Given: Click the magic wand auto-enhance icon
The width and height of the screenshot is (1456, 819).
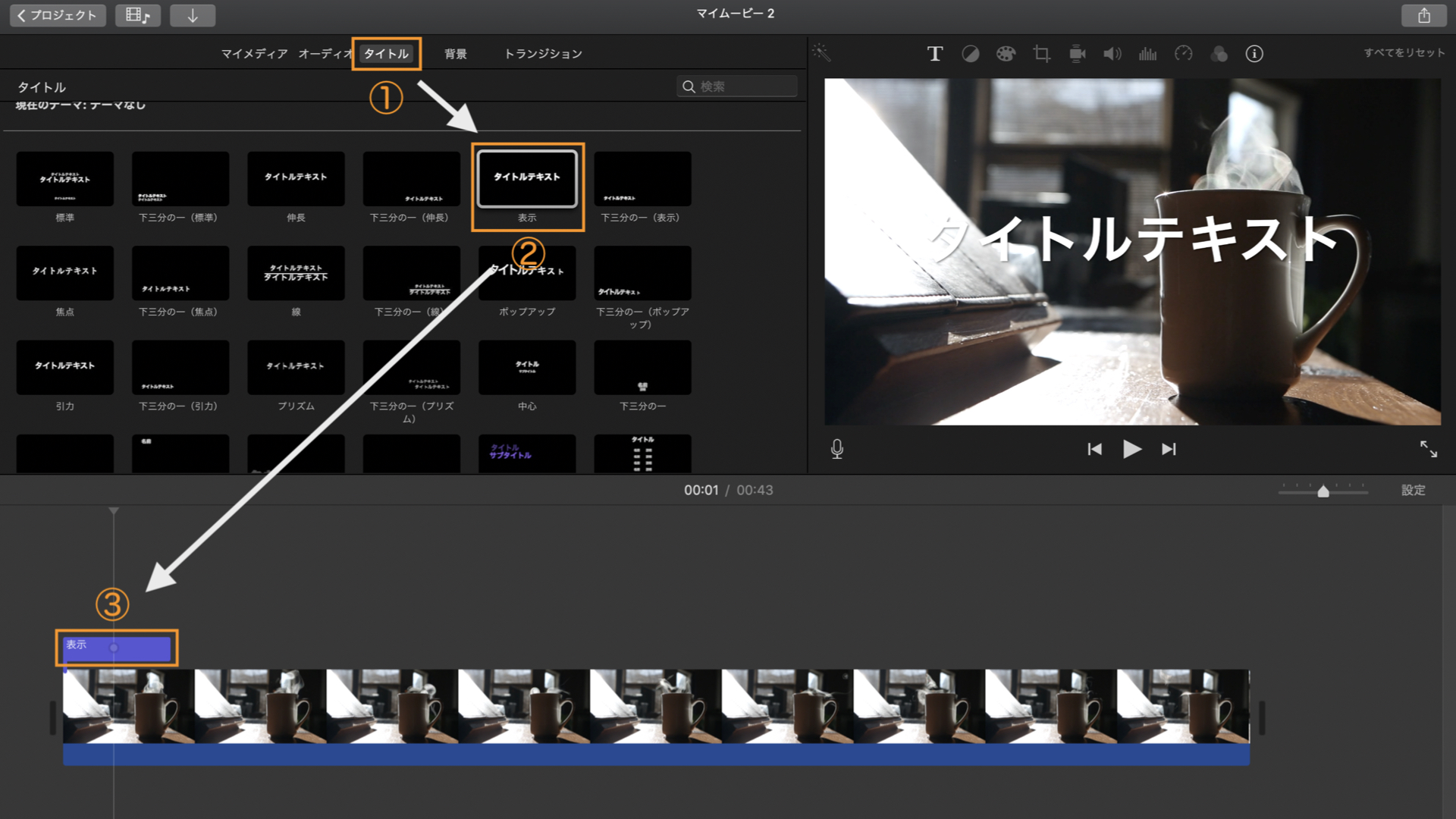Looking at the screenshot, I should (x=821, y=52).
